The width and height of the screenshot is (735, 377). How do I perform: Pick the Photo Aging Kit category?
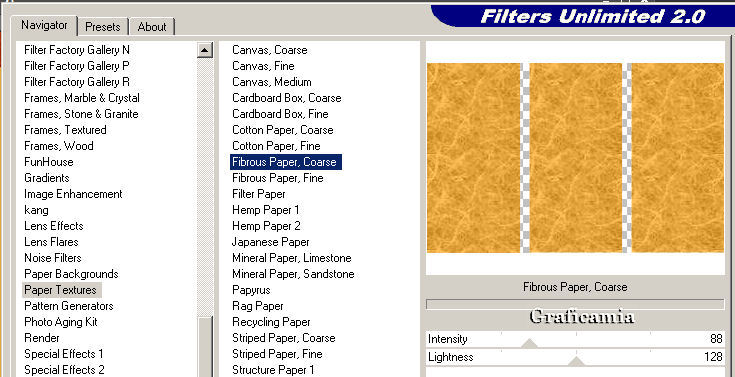[61, 322]
